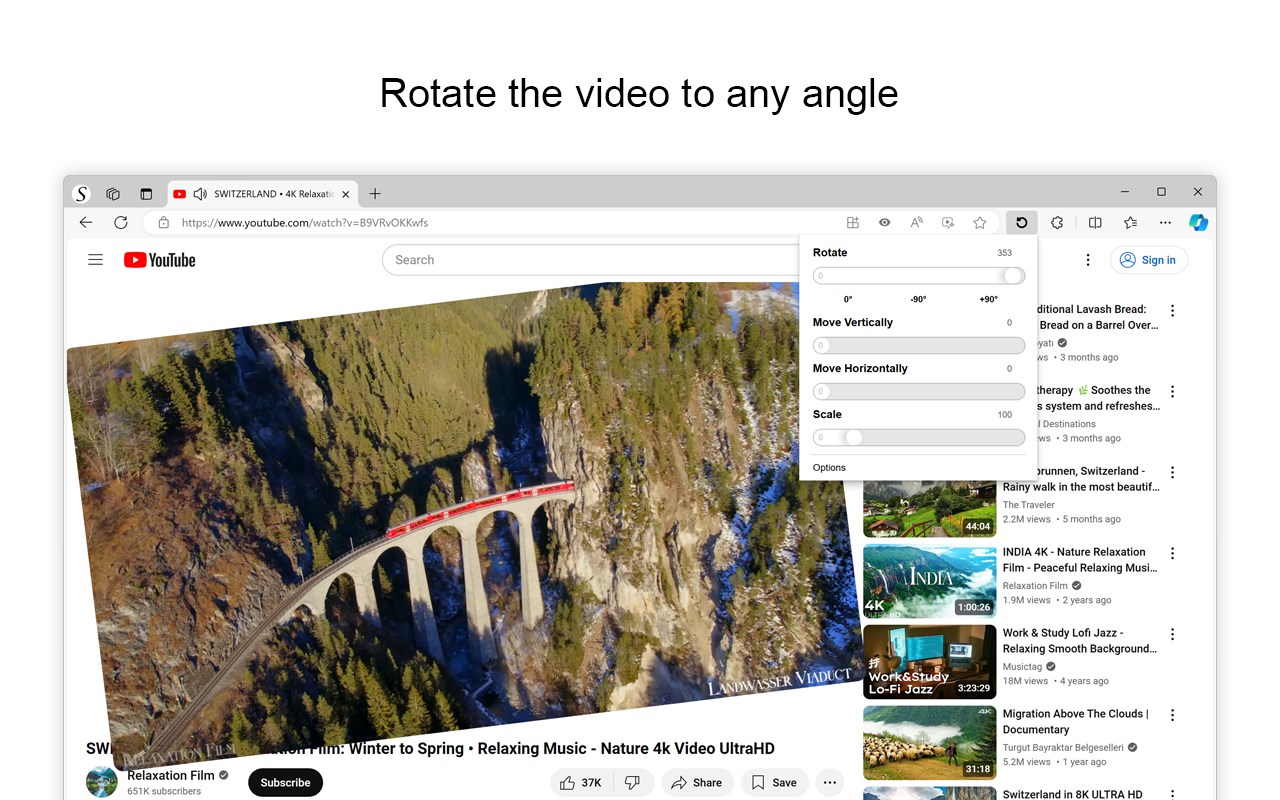Adjust the Scale slider

pos(919,438)
